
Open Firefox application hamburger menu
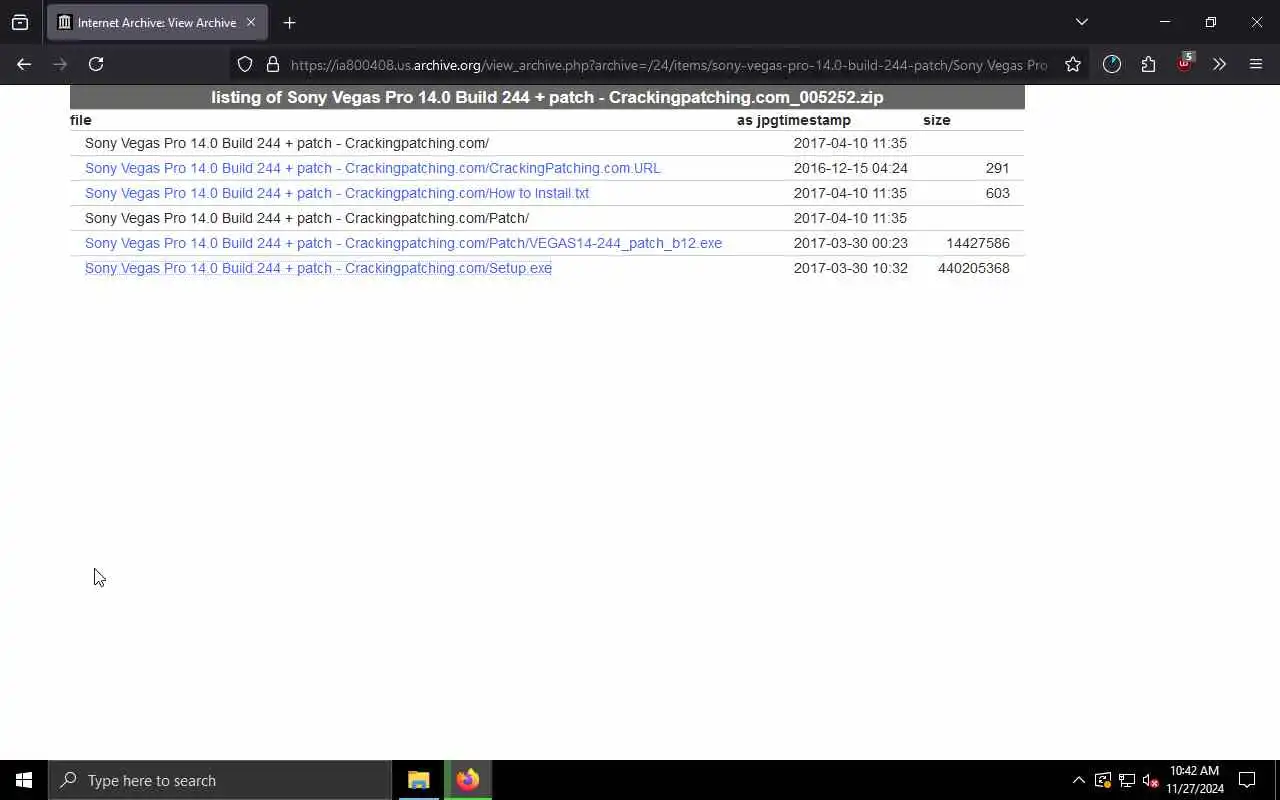coord(1256,64)
